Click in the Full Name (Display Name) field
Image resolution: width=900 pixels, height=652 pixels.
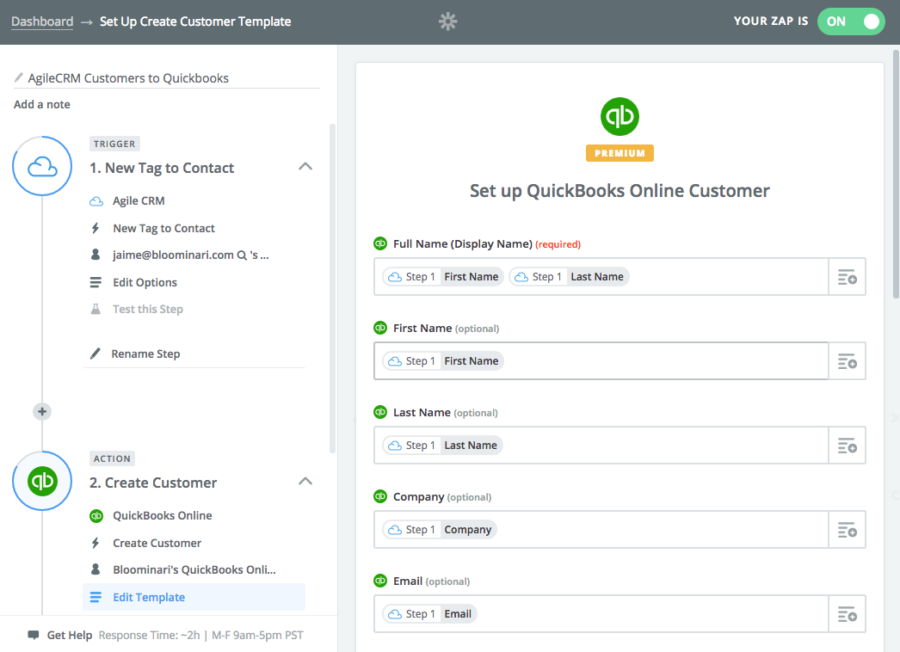pyautogui.click(x=601, y=277)
